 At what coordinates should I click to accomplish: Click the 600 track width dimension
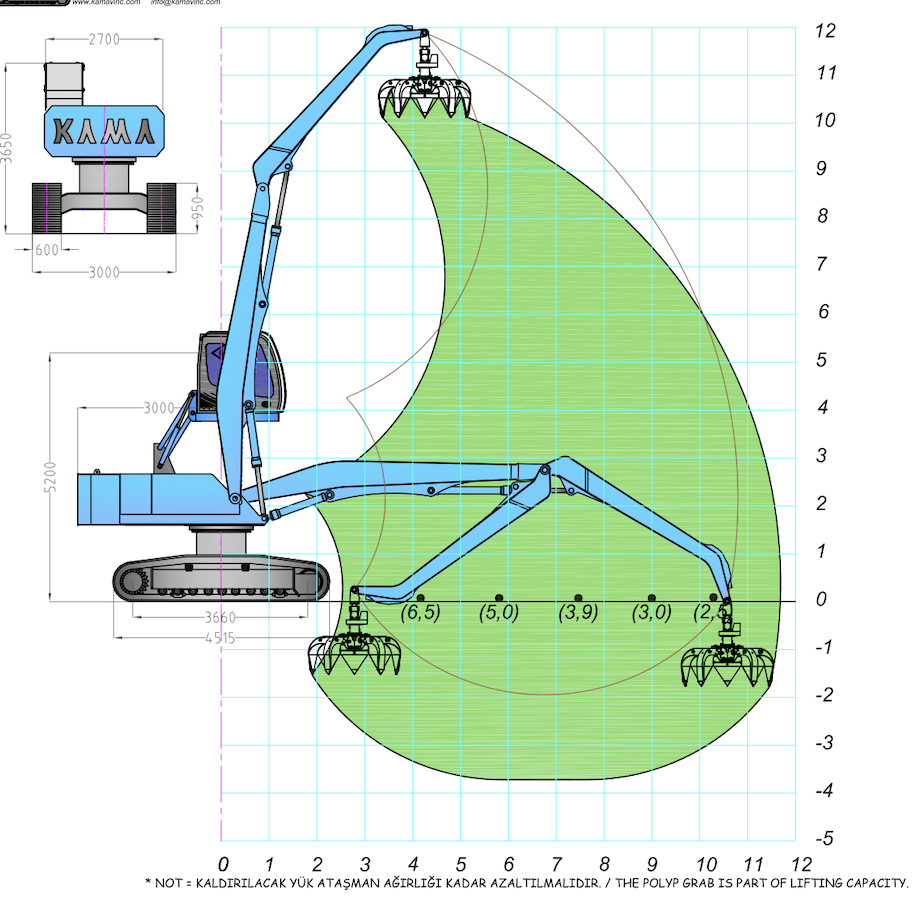click(x=47, y=250)
